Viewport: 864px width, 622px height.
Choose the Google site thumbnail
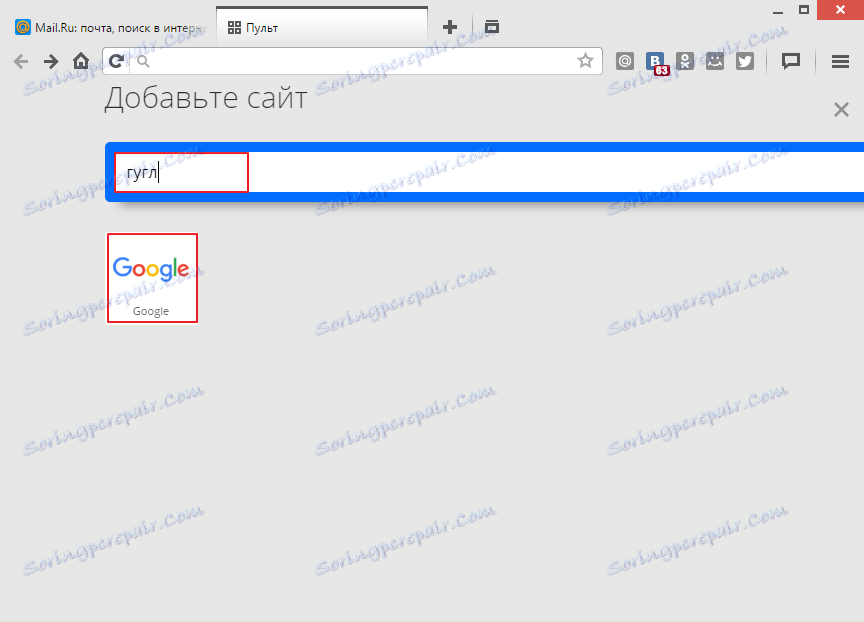152,278
